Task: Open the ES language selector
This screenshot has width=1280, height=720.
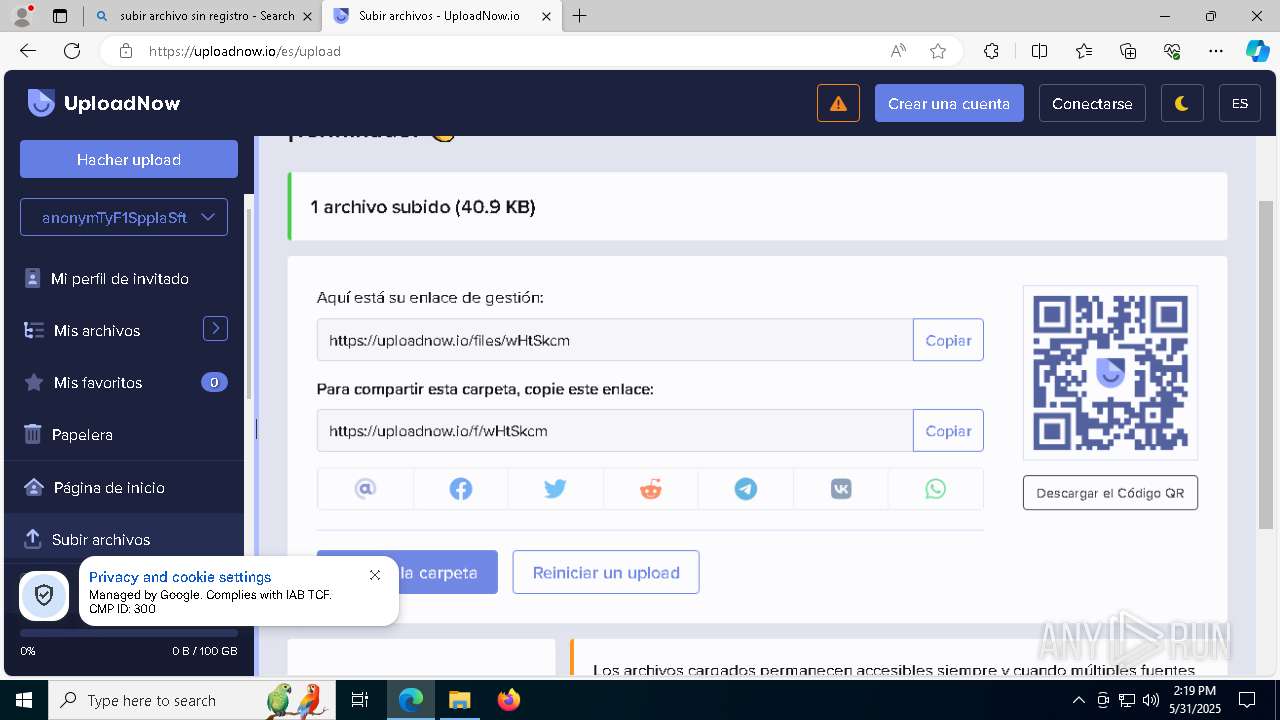Action: click(x=1240, y=103)
